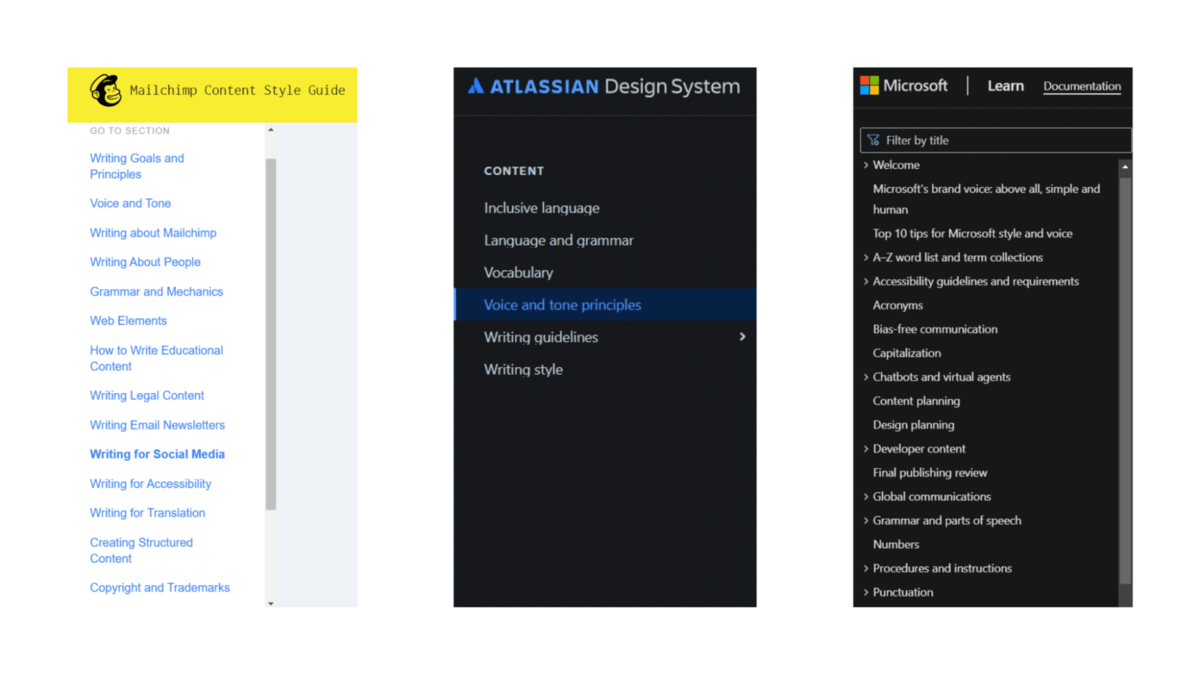Click the Mailchimp sidebar scroll-up arrow
This screenshot has width=1200, height=675.
pos(270,130)
